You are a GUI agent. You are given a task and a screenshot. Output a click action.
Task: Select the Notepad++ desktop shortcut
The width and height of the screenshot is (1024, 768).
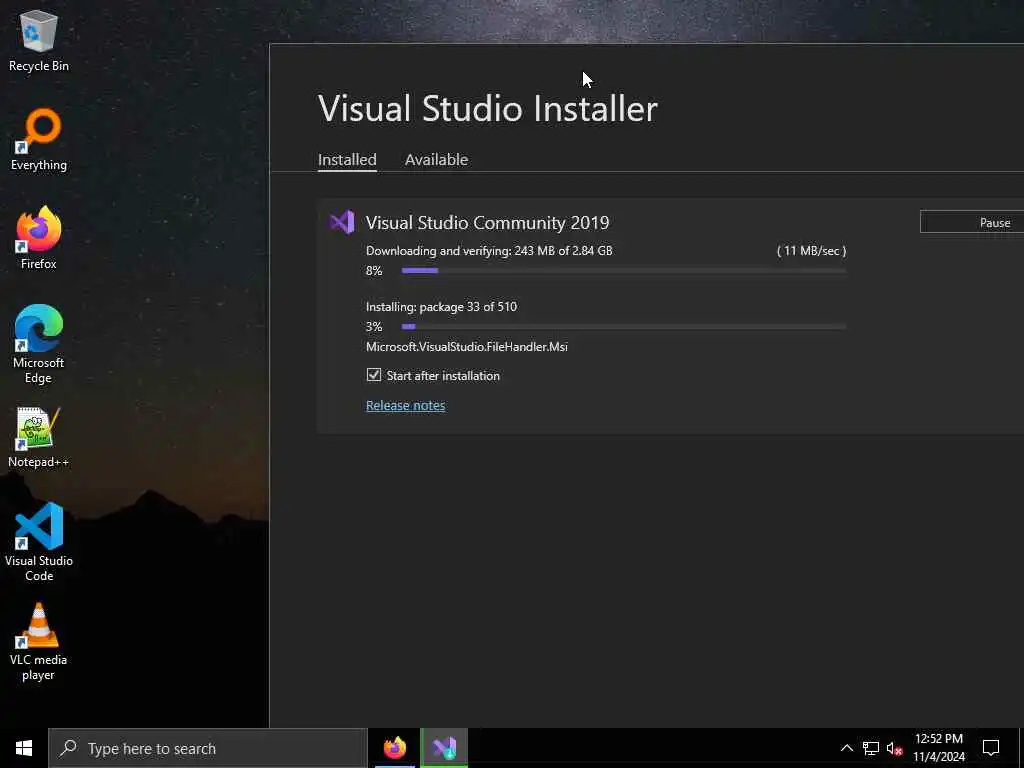39,438
